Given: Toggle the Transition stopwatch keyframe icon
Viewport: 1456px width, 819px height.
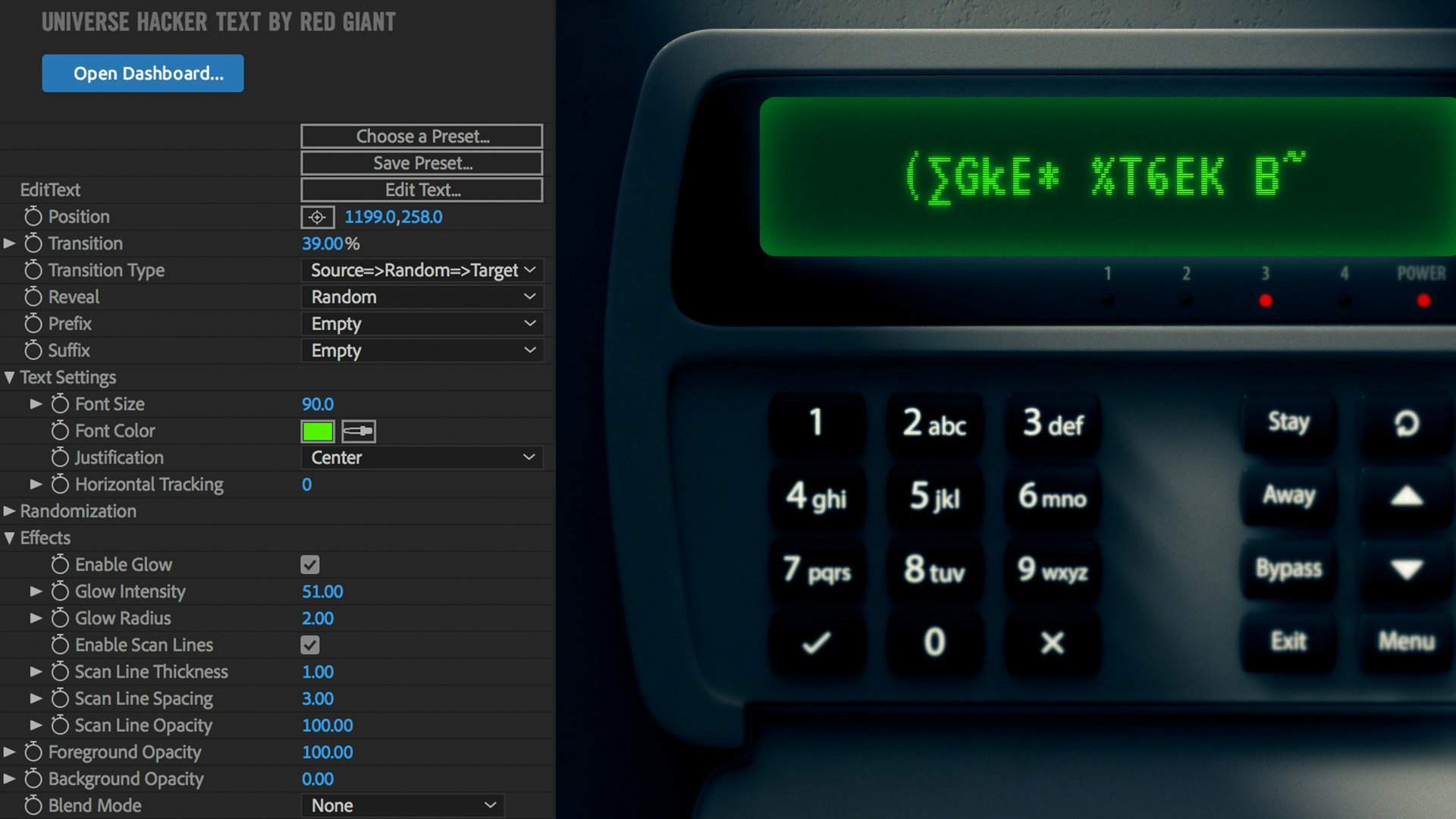Looking at the screenshot, I should [33, 243].
